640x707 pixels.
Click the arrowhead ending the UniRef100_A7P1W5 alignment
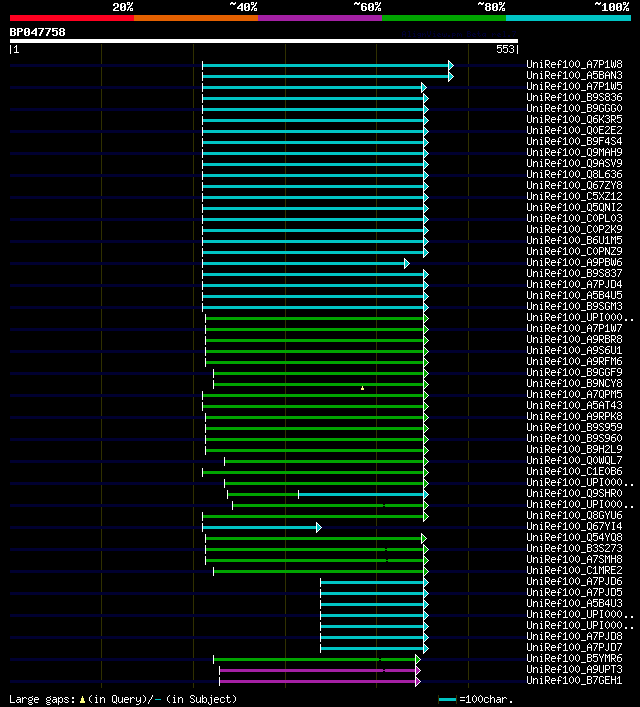[x=424, y=87]
